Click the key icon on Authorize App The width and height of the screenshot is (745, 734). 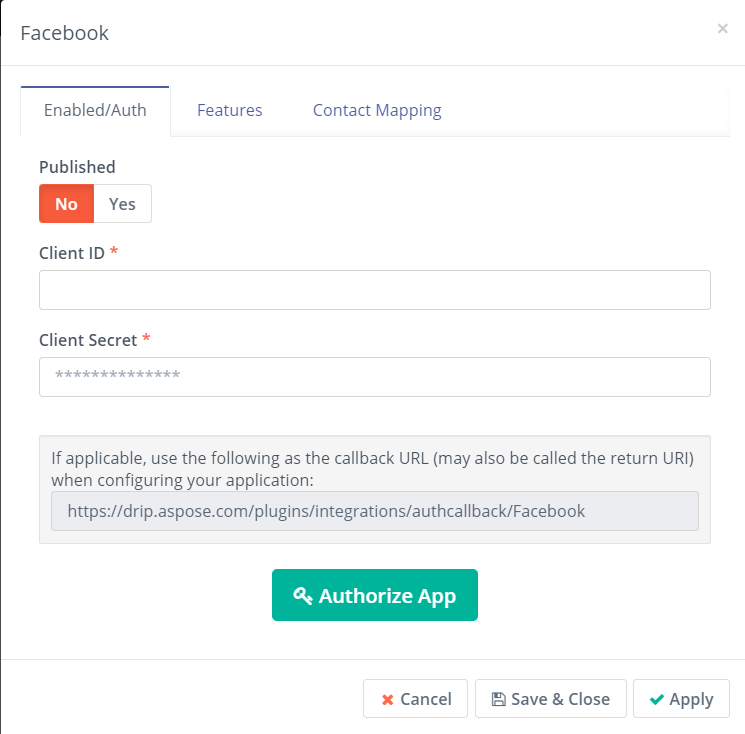(x=303, y=595)
